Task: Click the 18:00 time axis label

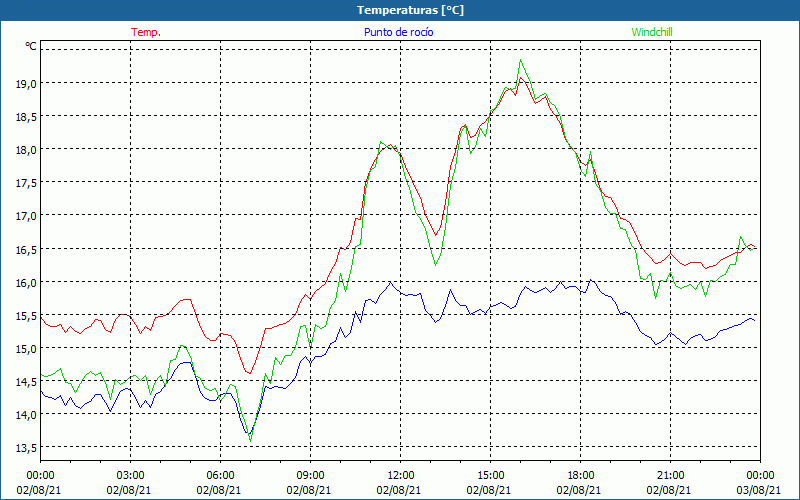Action: click(580, 476)
